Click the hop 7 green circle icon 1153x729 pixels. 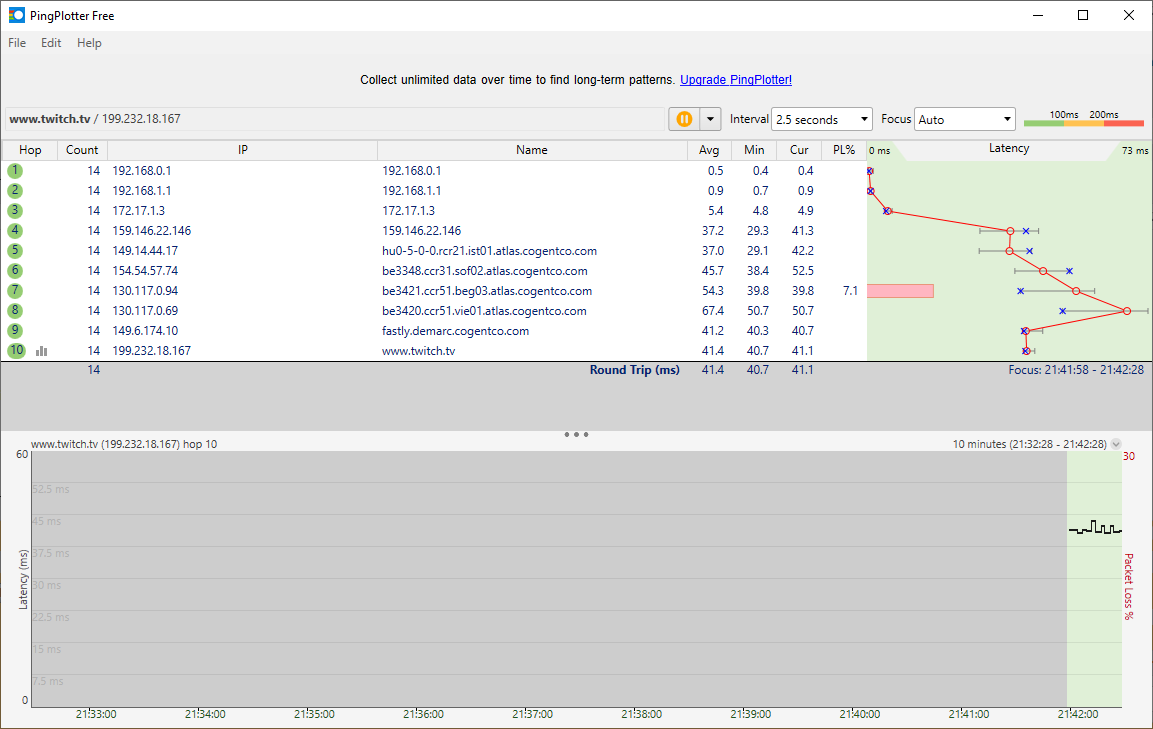tap(15, 291)
